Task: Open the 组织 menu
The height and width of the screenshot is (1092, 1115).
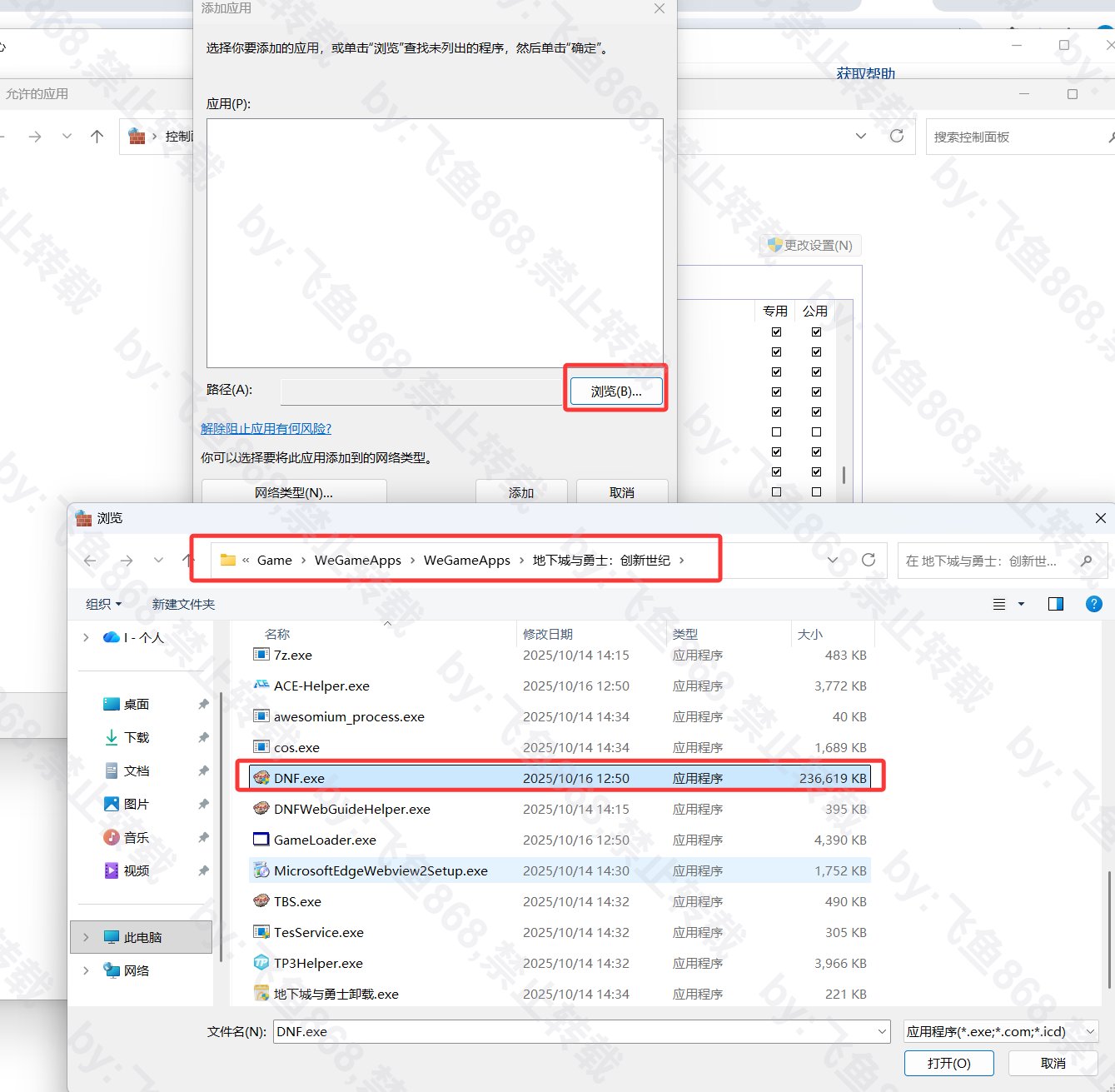Action: tap(103, 604)
